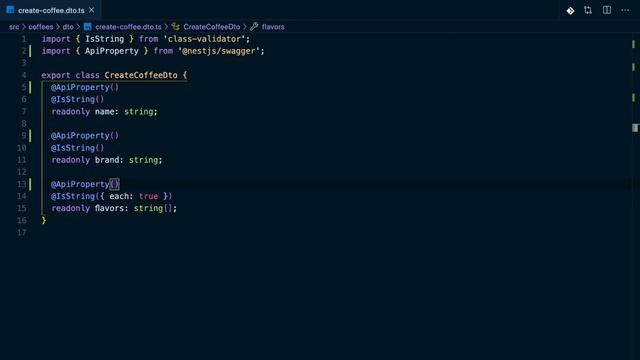This screenshot has height=360, width=640.
Task: Click the green change marker on line 13
Action: 30,184
